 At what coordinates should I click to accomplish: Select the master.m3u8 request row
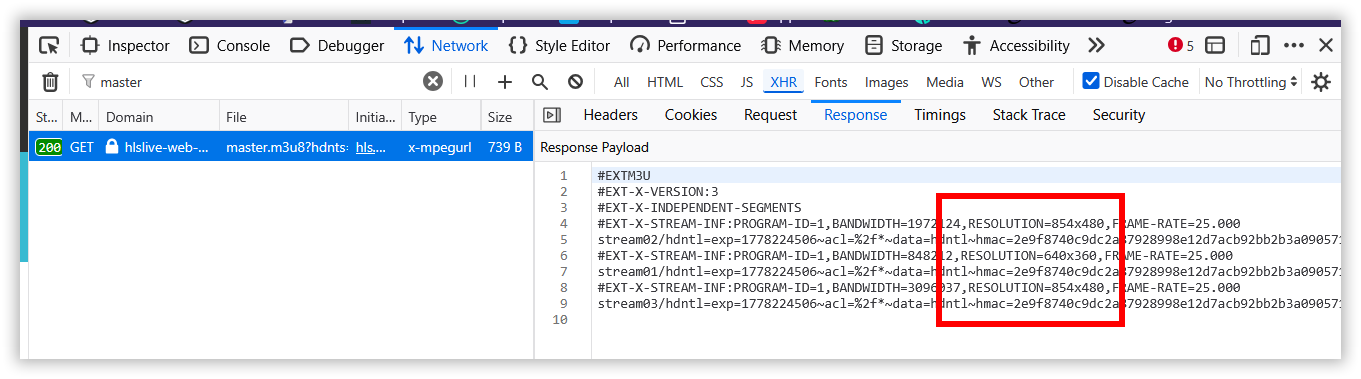282,147
